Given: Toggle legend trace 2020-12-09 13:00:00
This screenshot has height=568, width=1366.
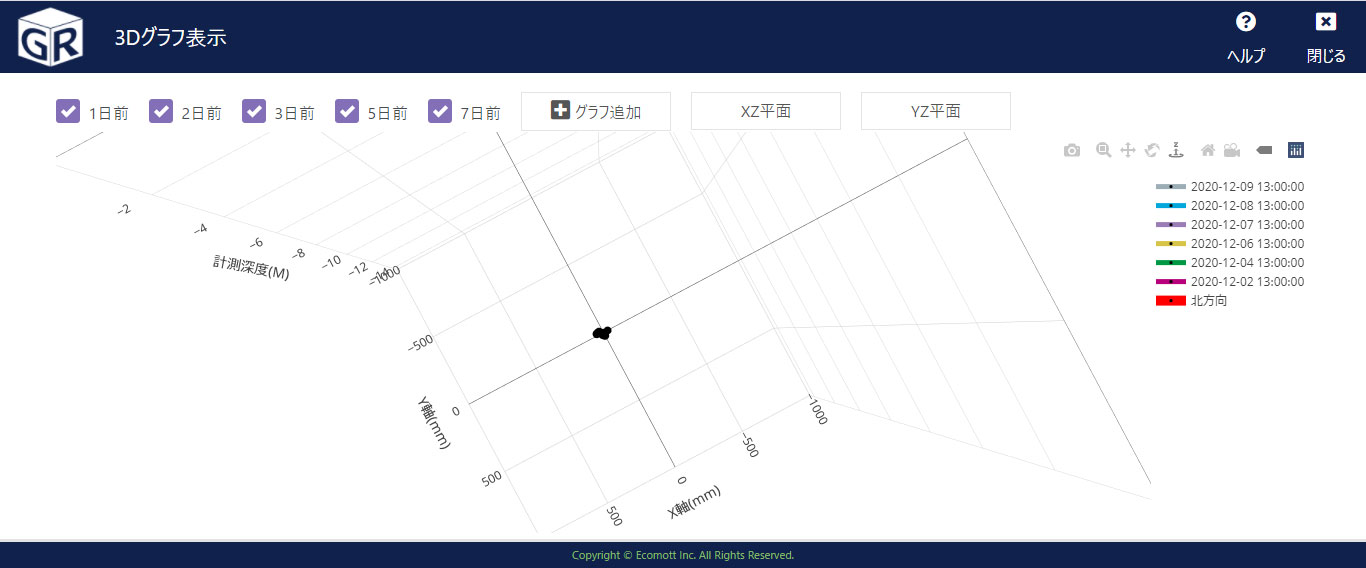Looking at the screenshot, I should point(1230,187).
